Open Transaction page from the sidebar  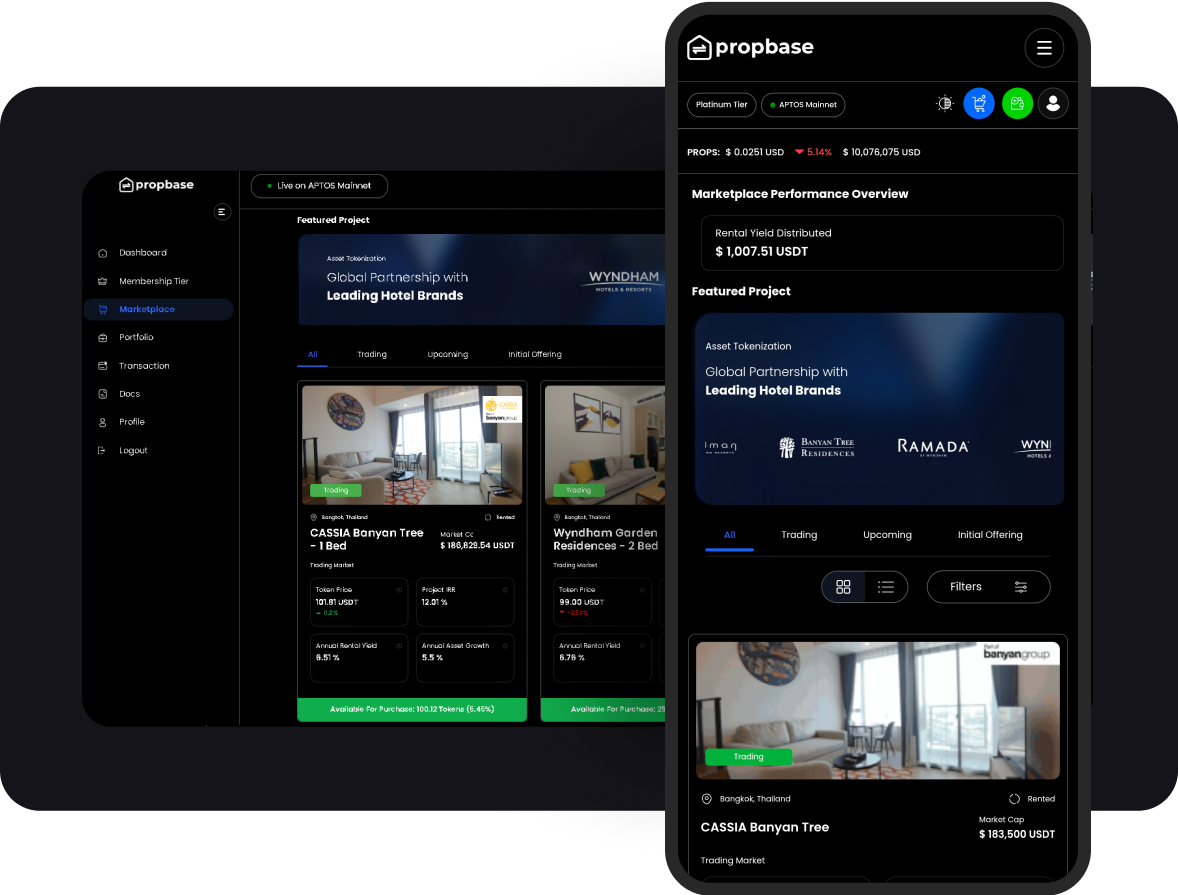tap(144, 366)
